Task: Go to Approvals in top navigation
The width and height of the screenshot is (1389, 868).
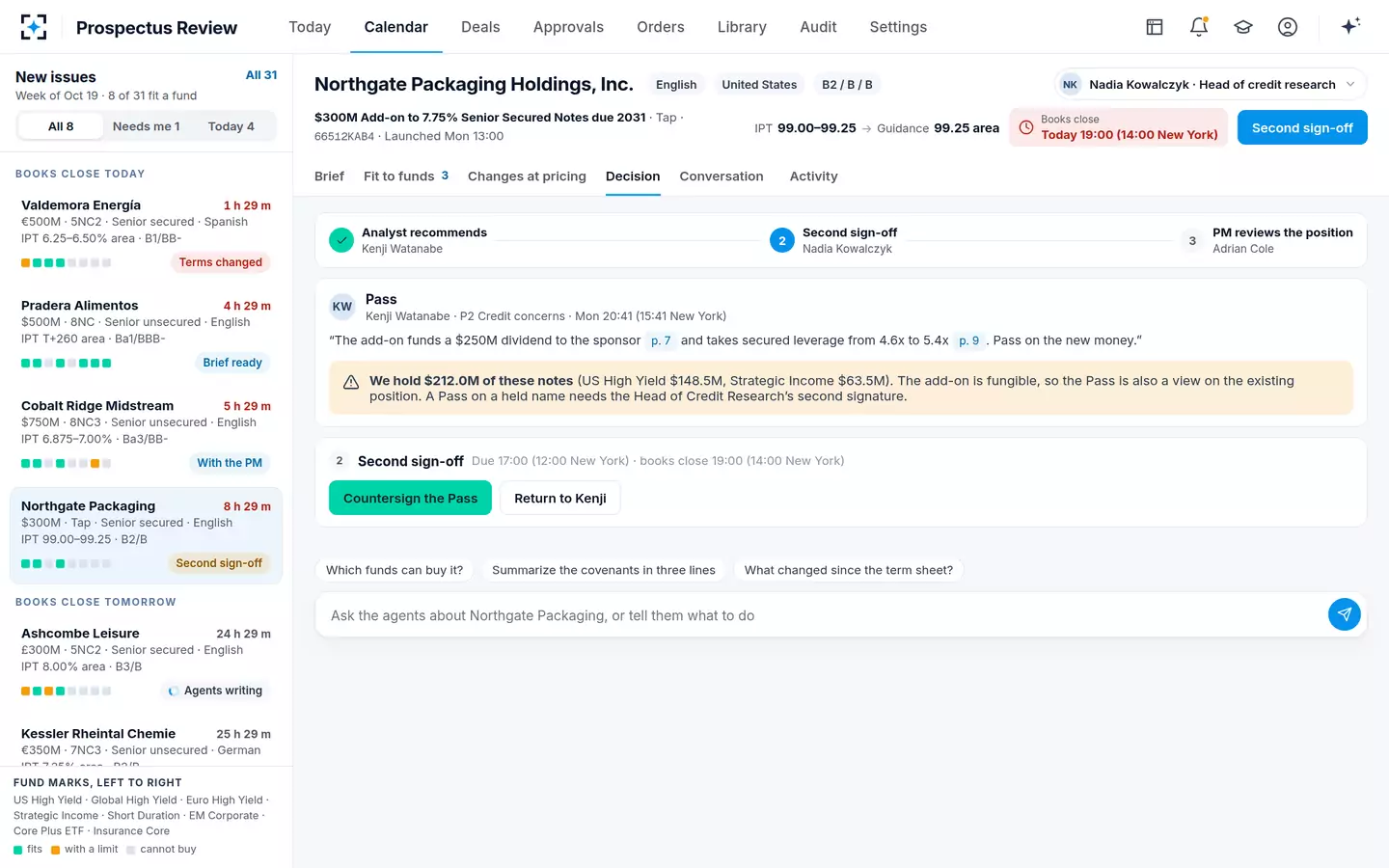Action: pos(568,27)
